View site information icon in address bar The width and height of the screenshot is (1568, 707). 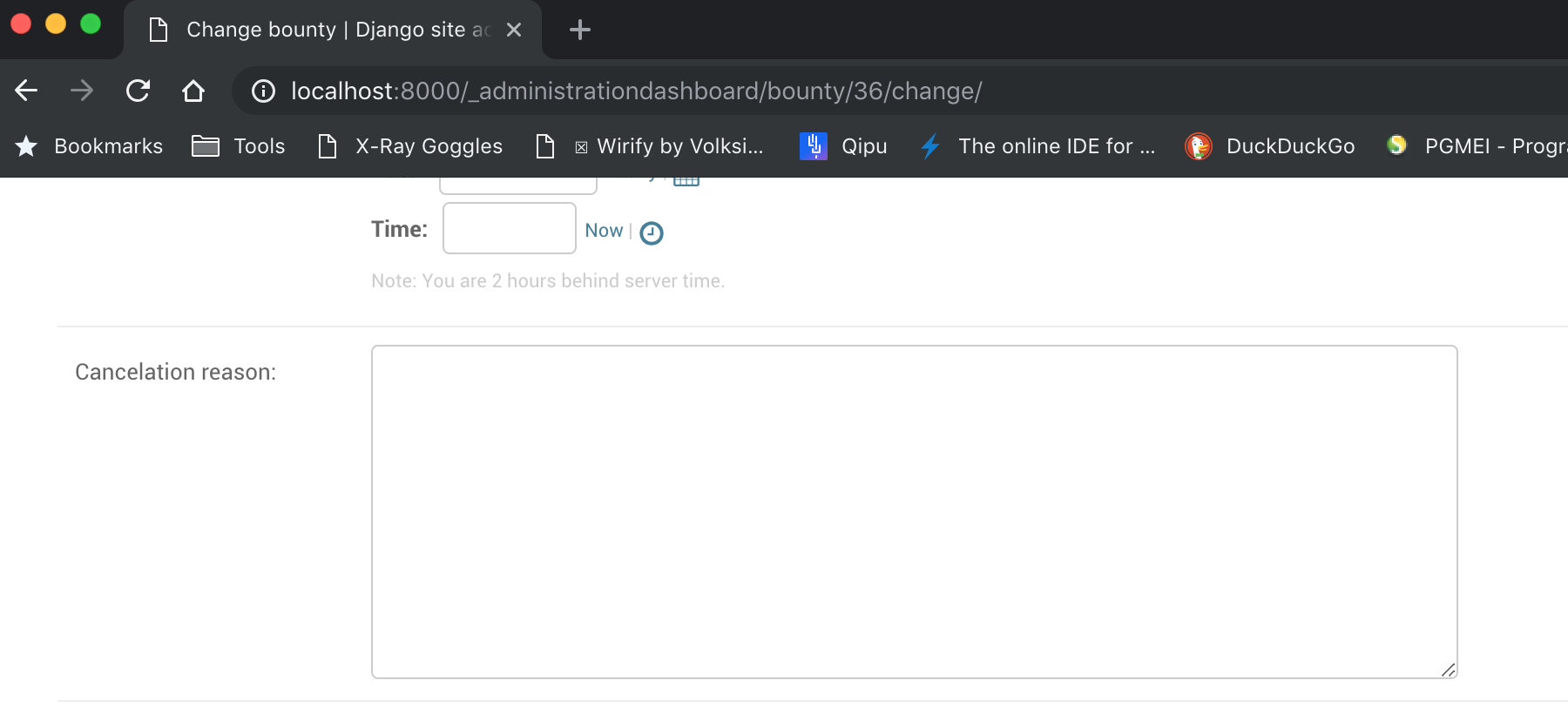pos(263,91)
